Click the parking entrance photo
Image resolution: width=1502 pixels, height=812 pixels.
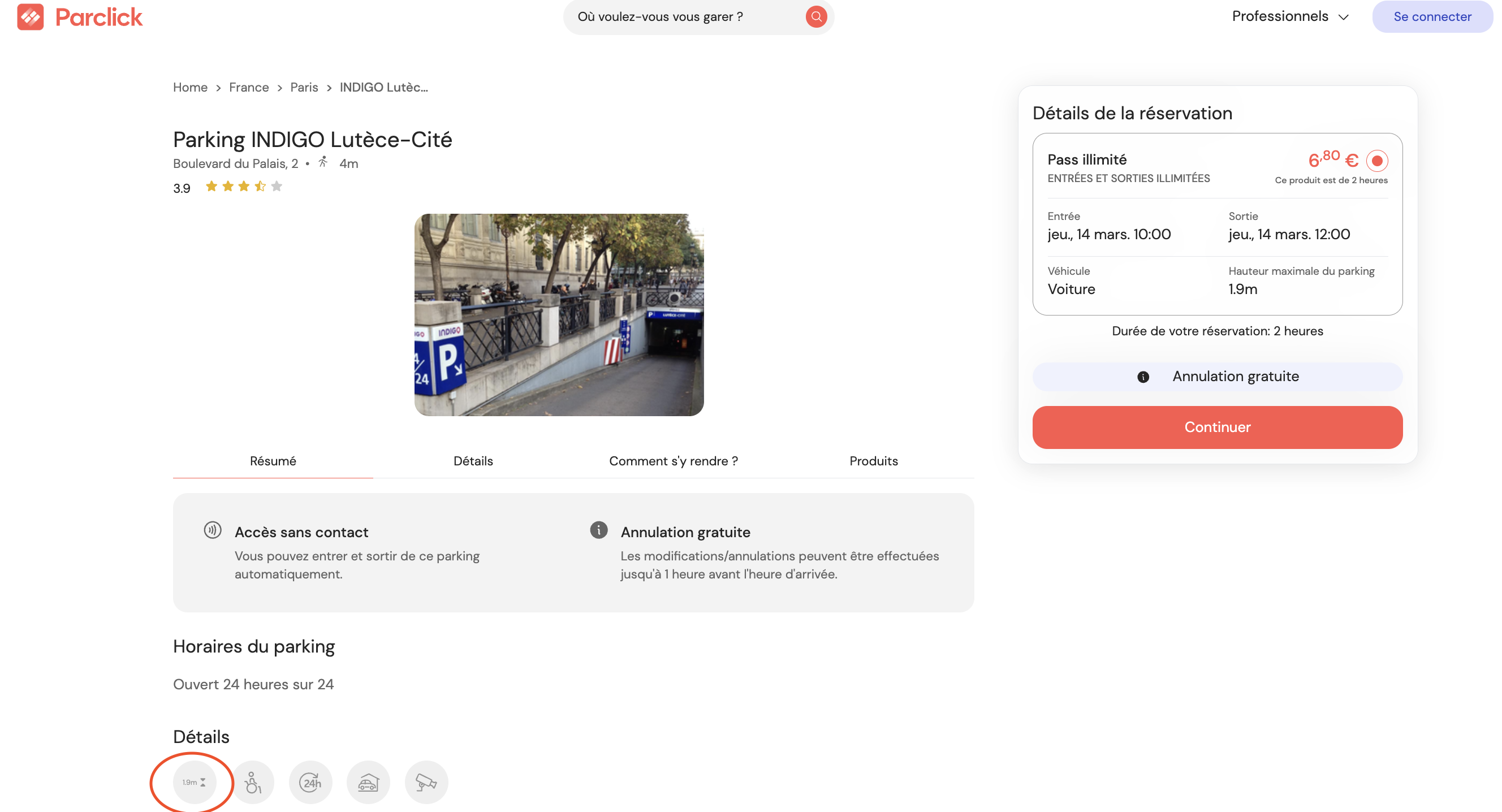coord(559,314)
